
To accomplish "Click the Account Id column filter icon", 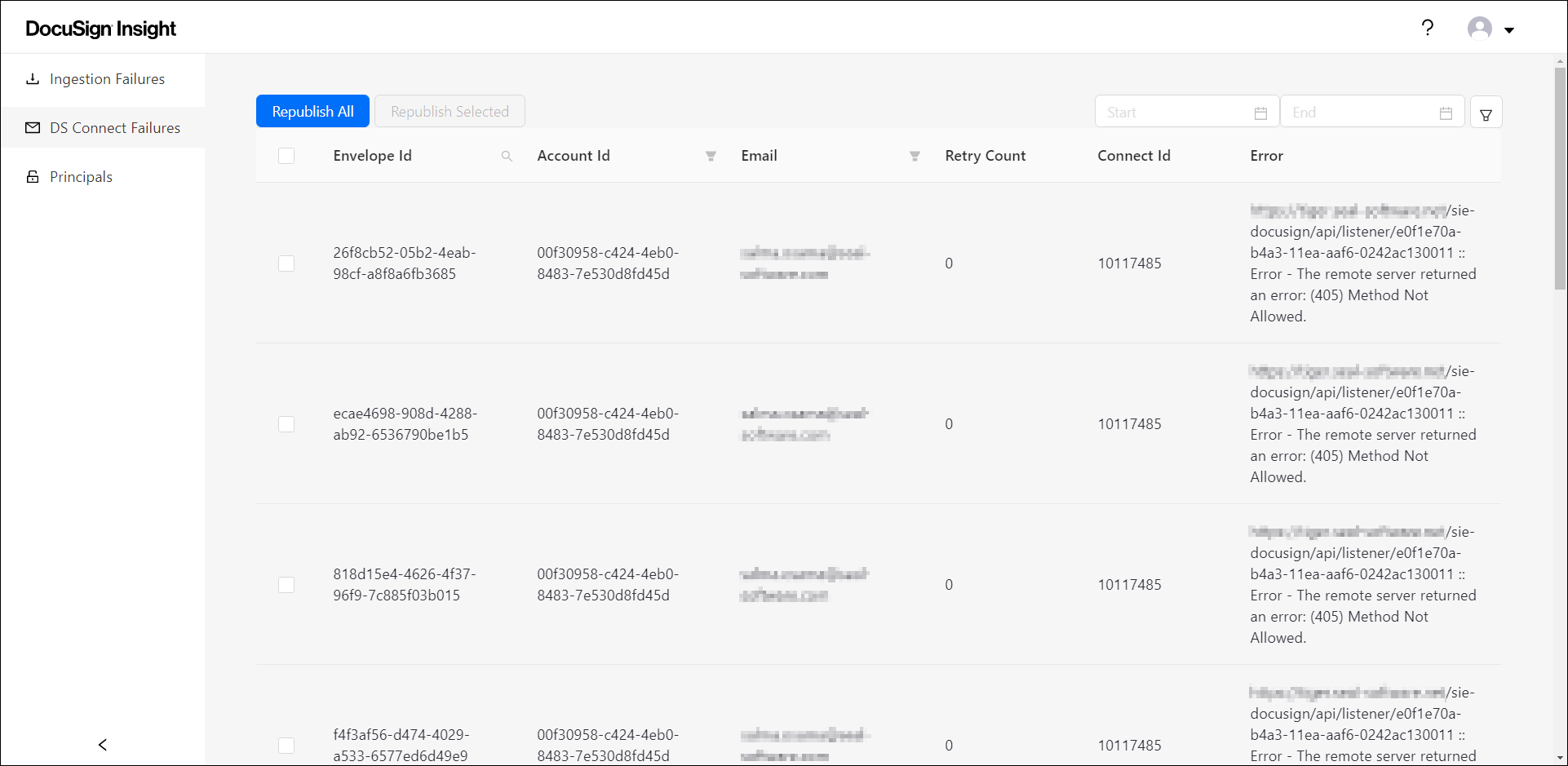I will (x=711, y=156).
